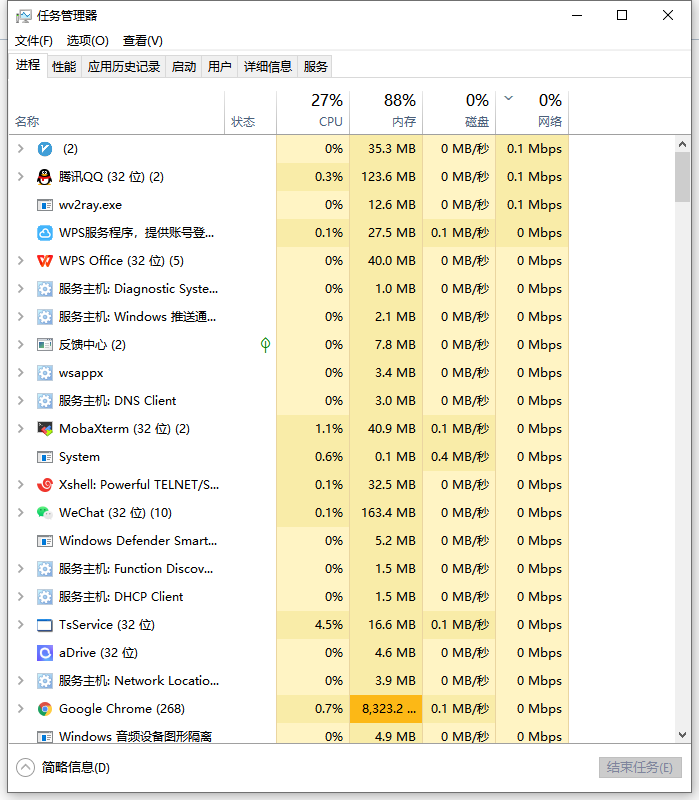Click the Network Location service gear icon

pos(45,681)
